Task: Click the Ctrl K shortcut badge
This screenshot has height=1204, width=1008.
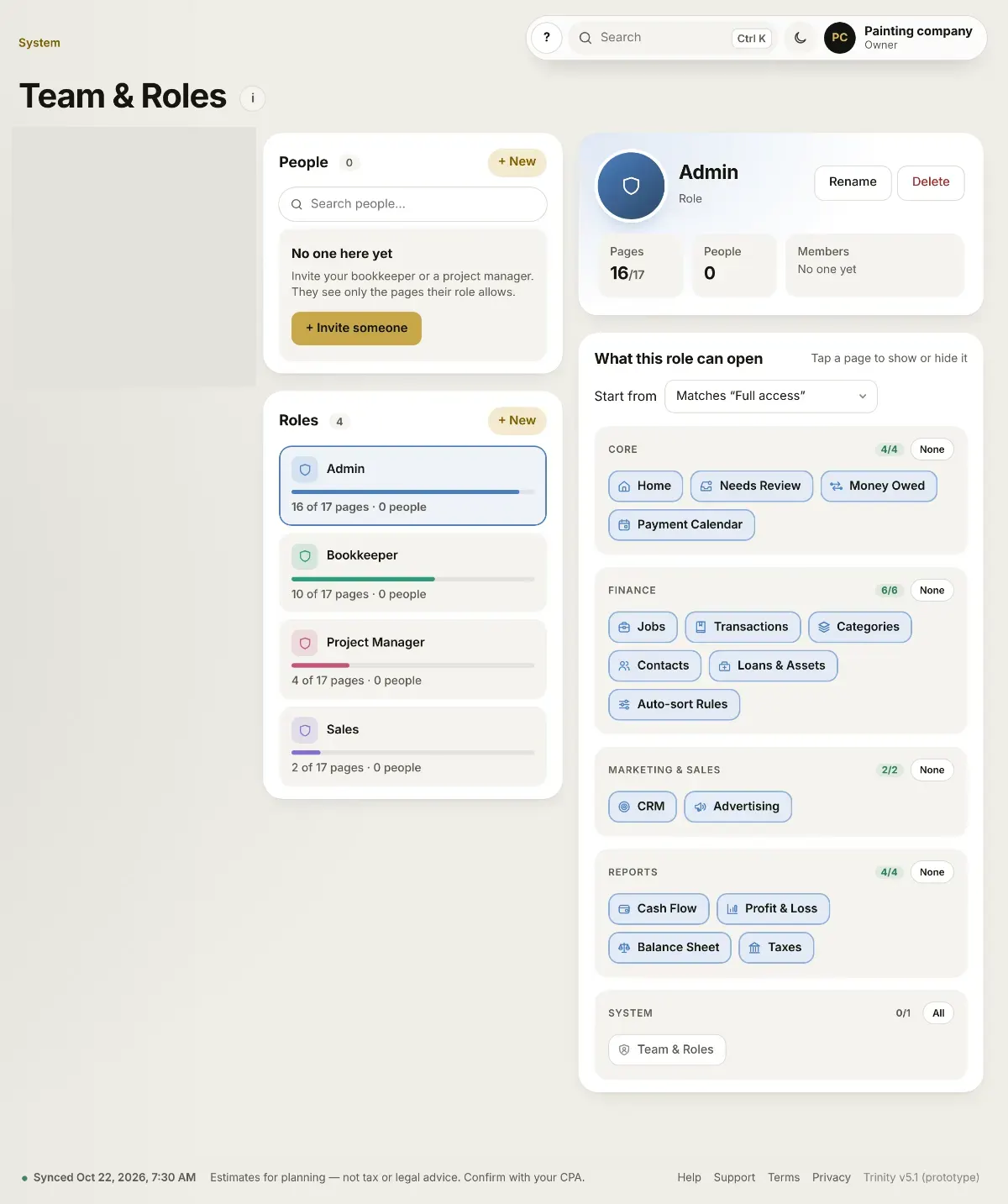Action: pos(752,39)
